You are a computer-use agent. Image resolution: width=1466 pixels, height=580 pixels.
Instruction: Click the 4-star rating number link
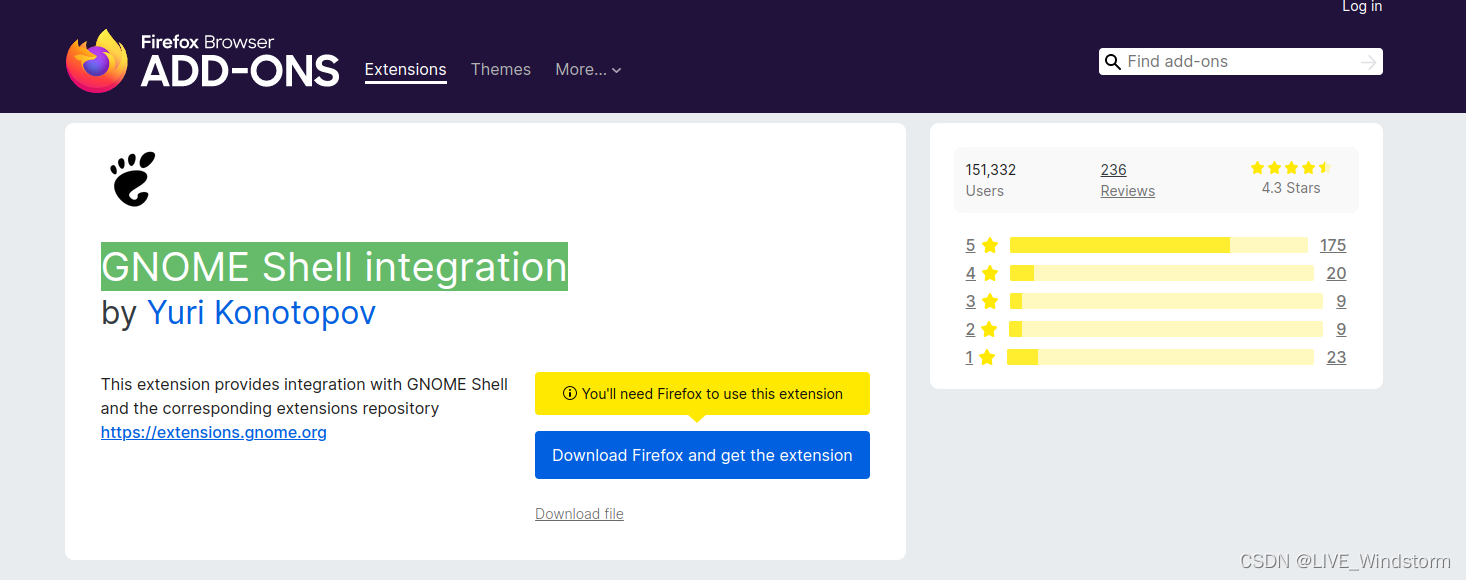[x=970, y=273]
